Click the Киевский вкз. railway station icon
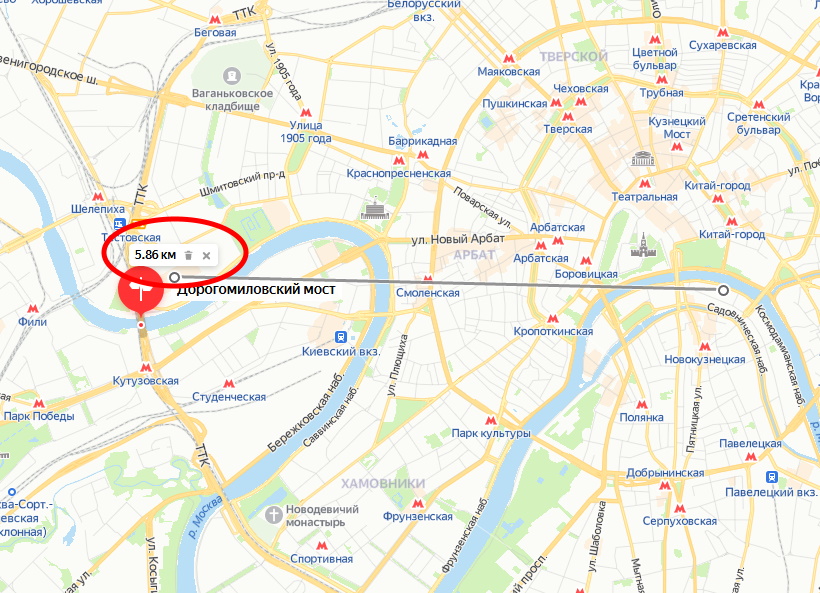Screen dimensions: 820x593 [x=341, y=337]
